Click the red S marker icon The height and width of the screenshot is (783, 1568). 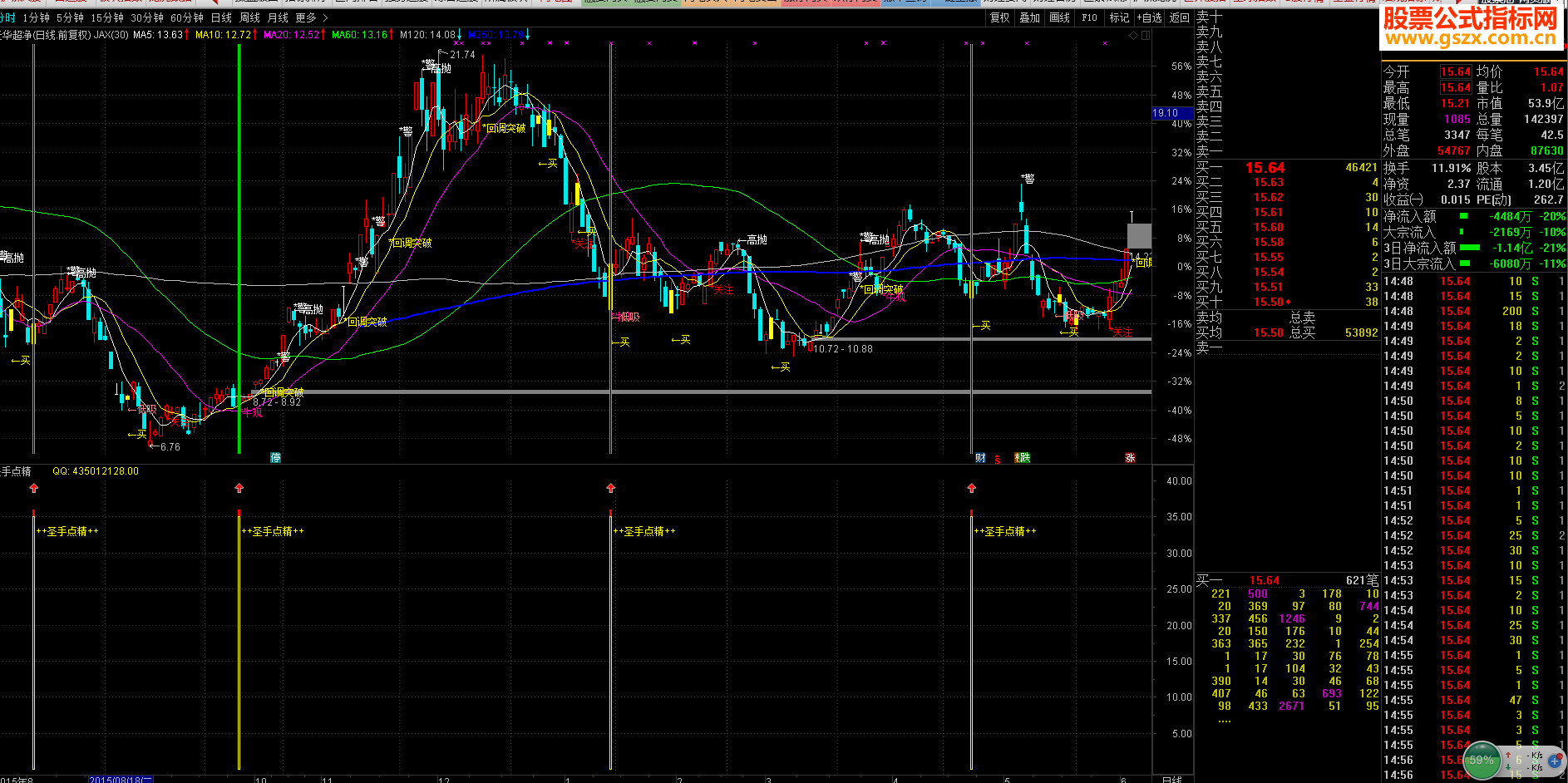click(x=998, y=459)
